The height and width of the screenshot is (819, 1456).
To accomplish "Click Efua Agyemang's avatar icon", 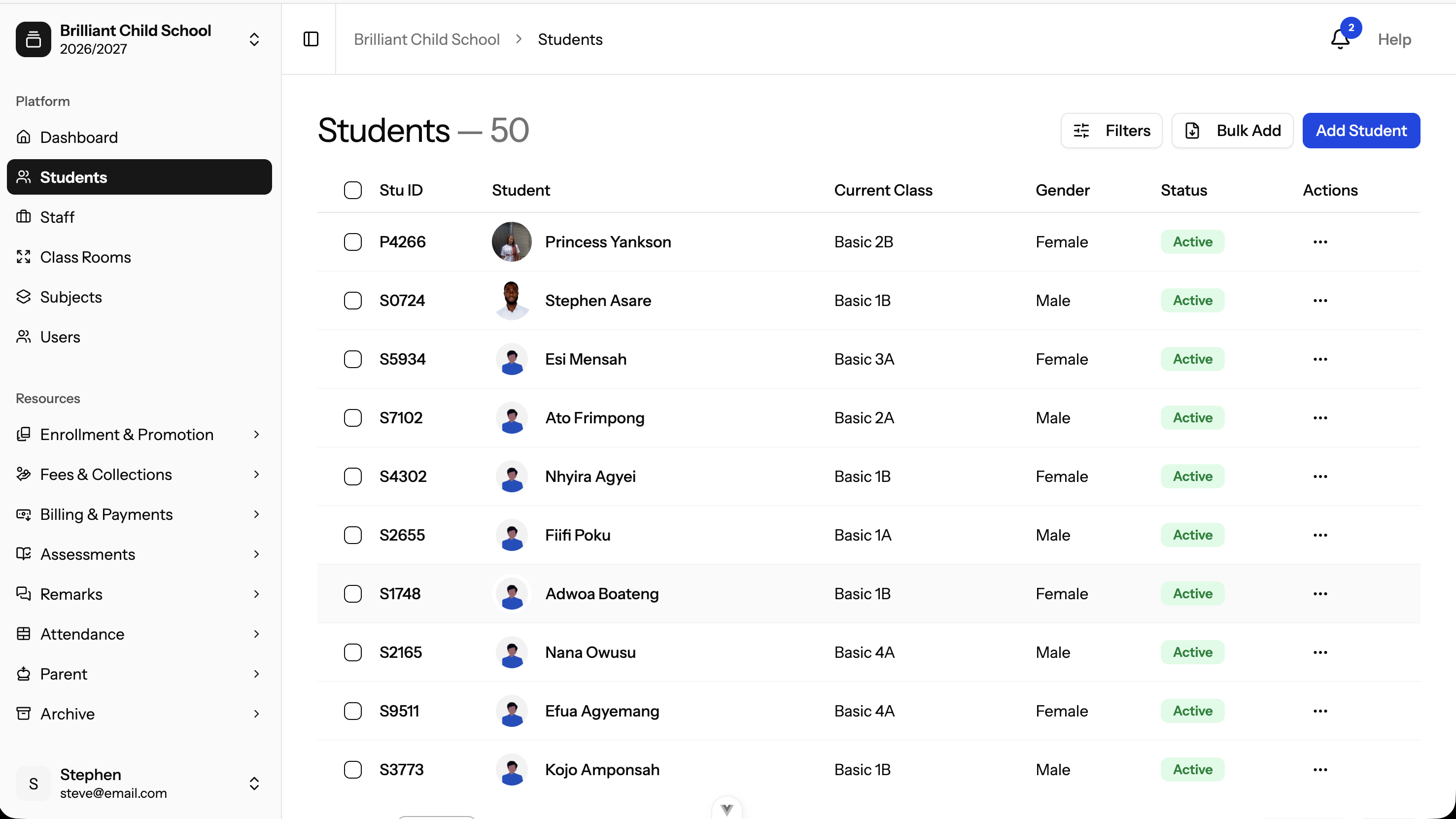I will point(512,711).
